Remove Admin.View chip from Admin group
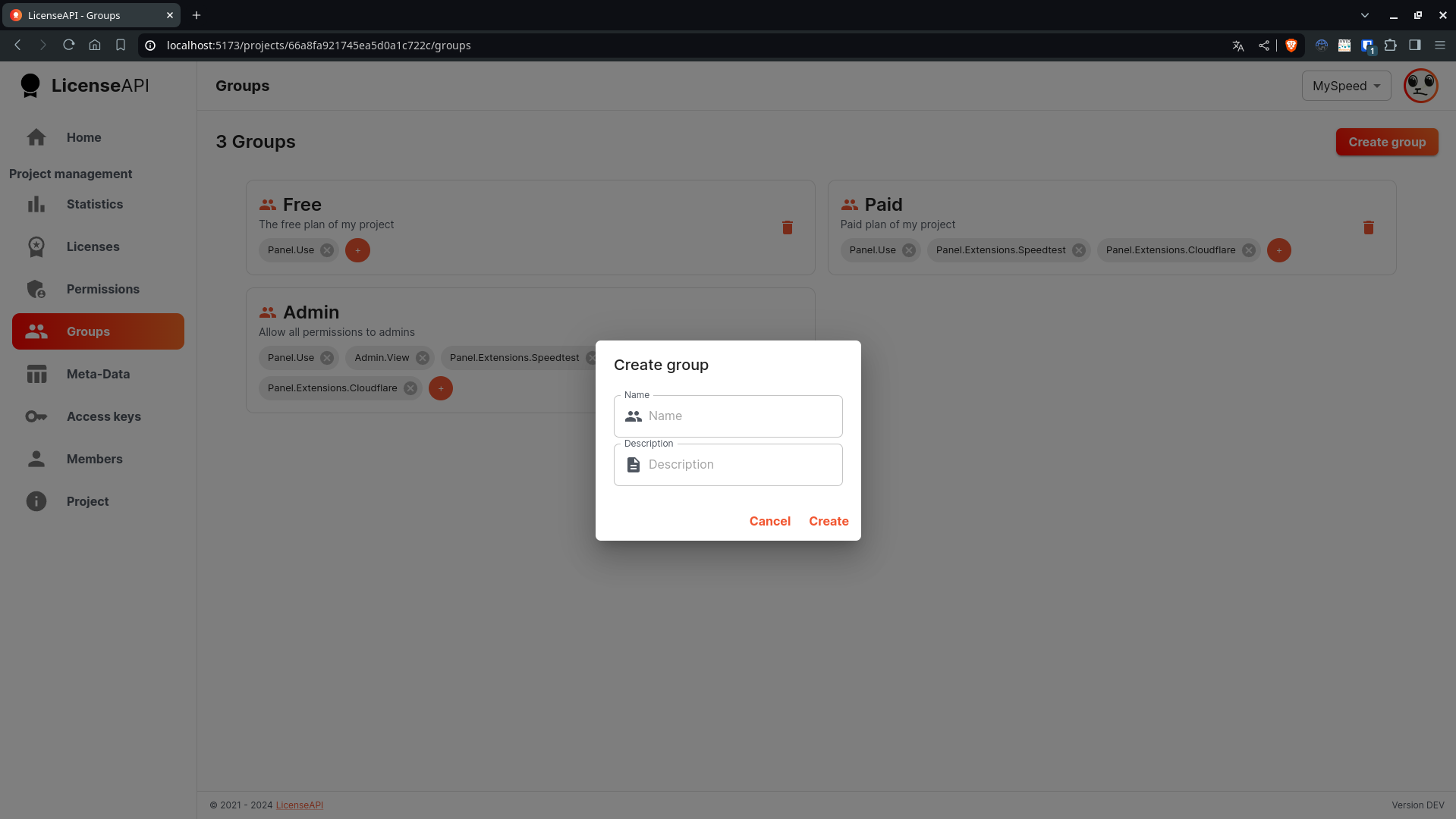The image size is (1456, 819). point(423,358)
